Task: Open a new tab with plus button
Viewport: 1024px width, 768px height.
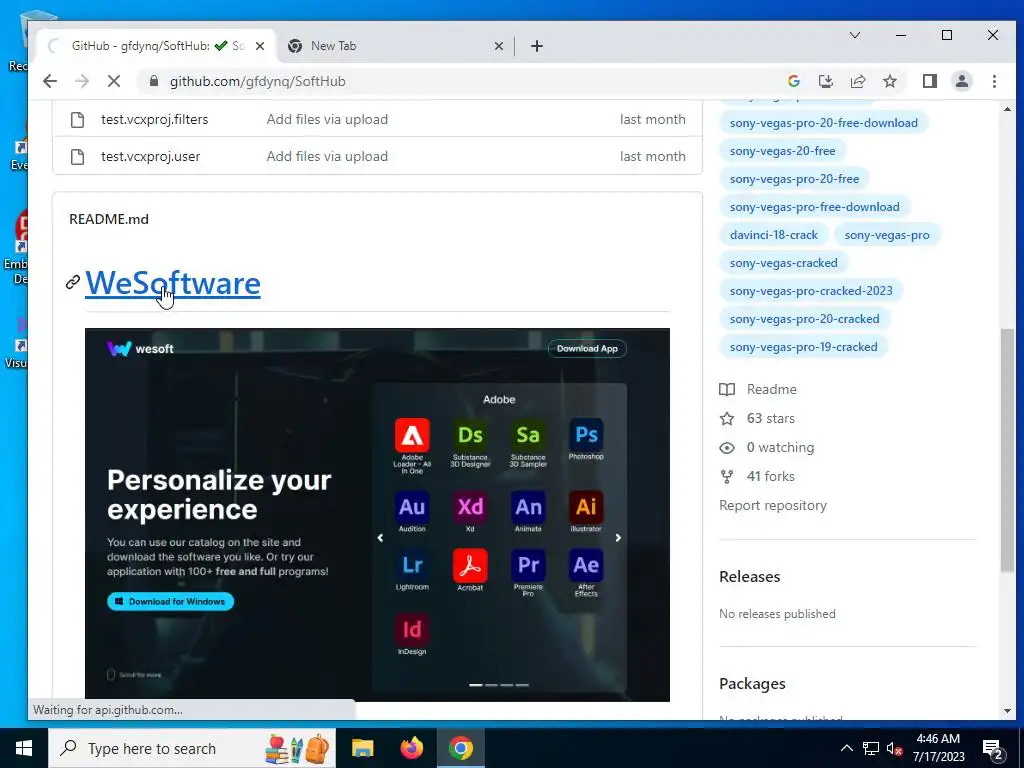Action: pos(537,46)
